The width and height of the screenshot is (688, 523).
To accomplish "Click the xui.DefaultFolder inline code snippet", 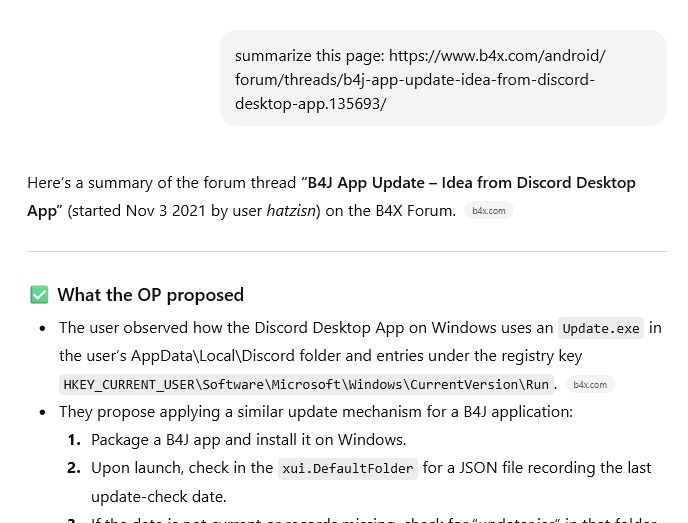I will (347, 468).
